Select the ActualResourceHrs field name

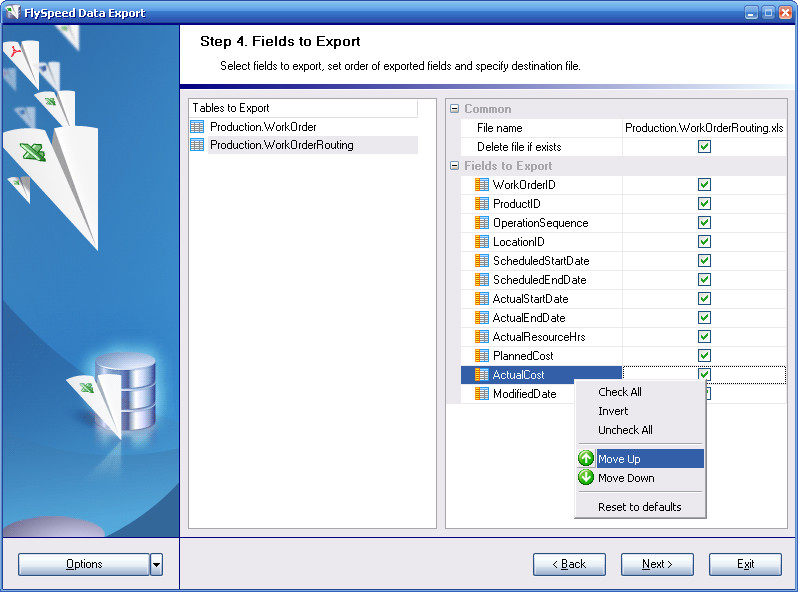(x=539, y=336)
